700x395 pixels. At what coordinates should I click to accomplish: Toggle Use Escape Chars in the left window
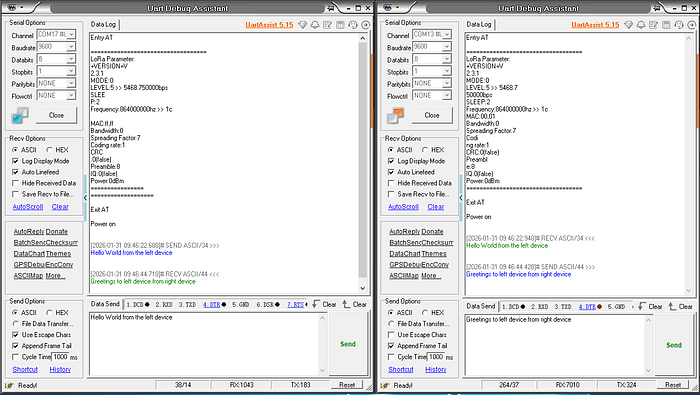(x=16, y=335)
